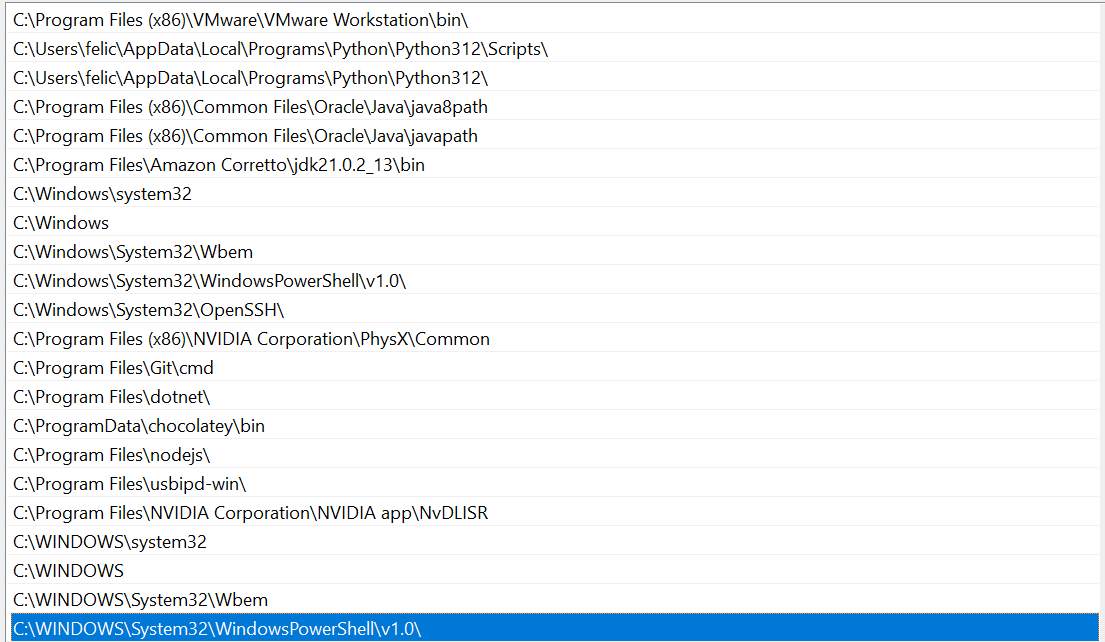Select the C:\Program Files\usbipd-win\ entry

[x=555, y=483]
